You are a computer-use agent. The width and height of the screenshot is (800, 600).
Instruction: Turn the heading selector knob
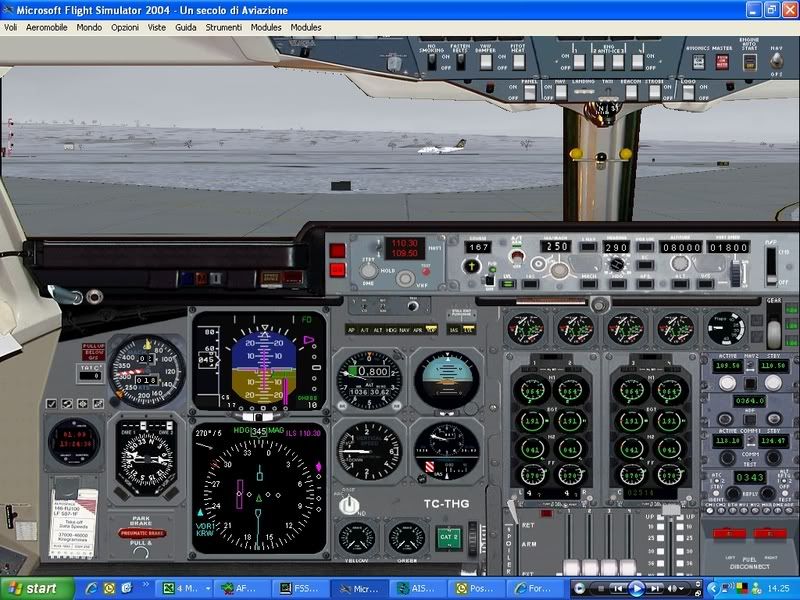click(x=617, y=264)
